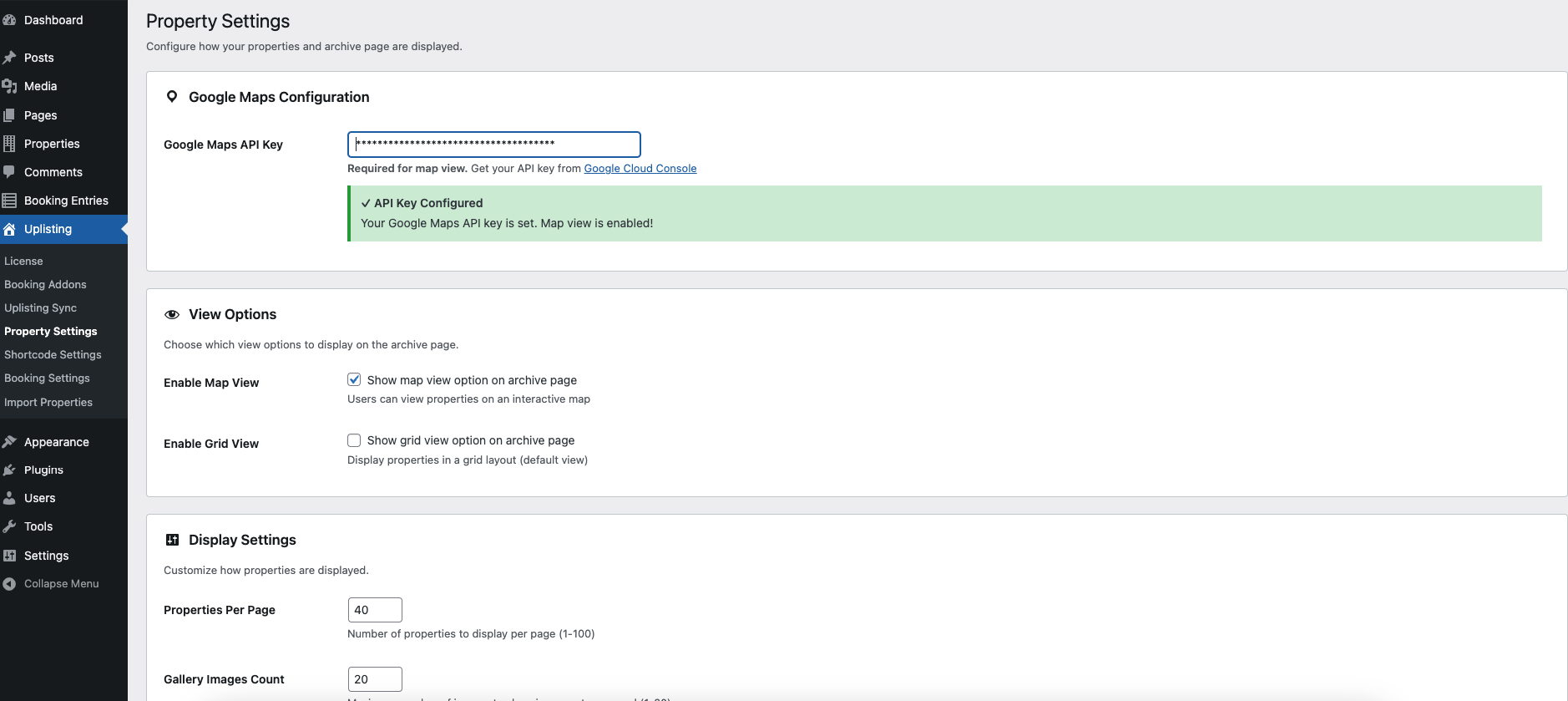Click the Gallery Images Count number field
The image size is (1568, 701).
point(375,679)
